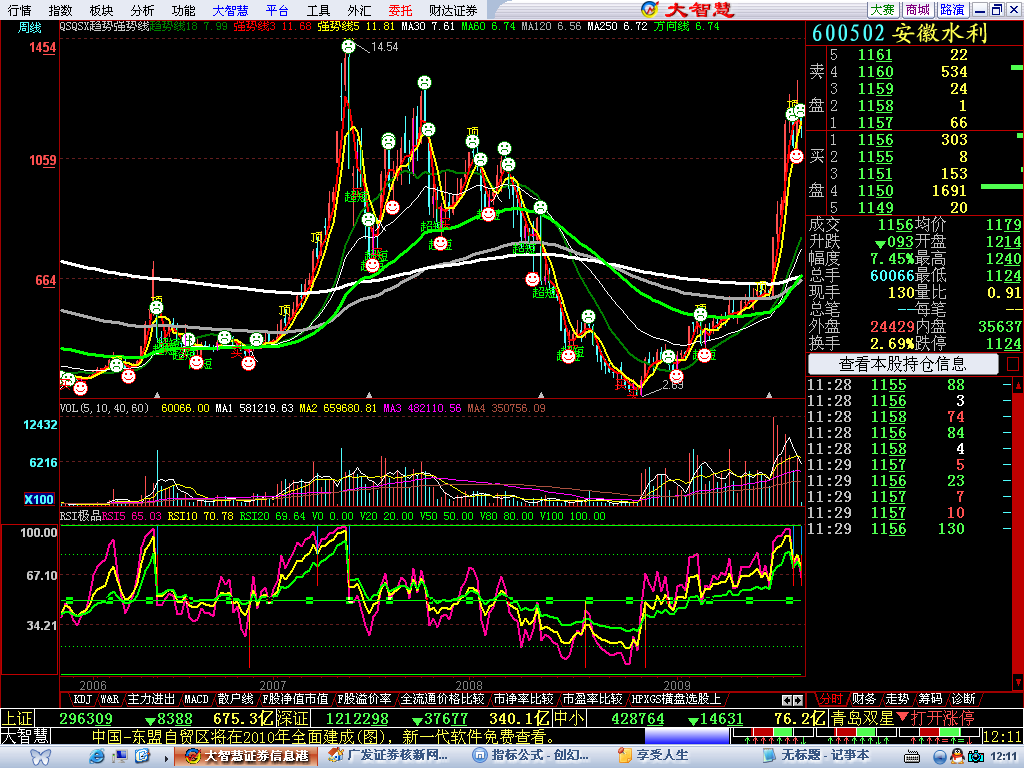Switch to the 散户线 indicator tab
The height and width of the screenshot is (768, 1024).
tap(235, 699)
